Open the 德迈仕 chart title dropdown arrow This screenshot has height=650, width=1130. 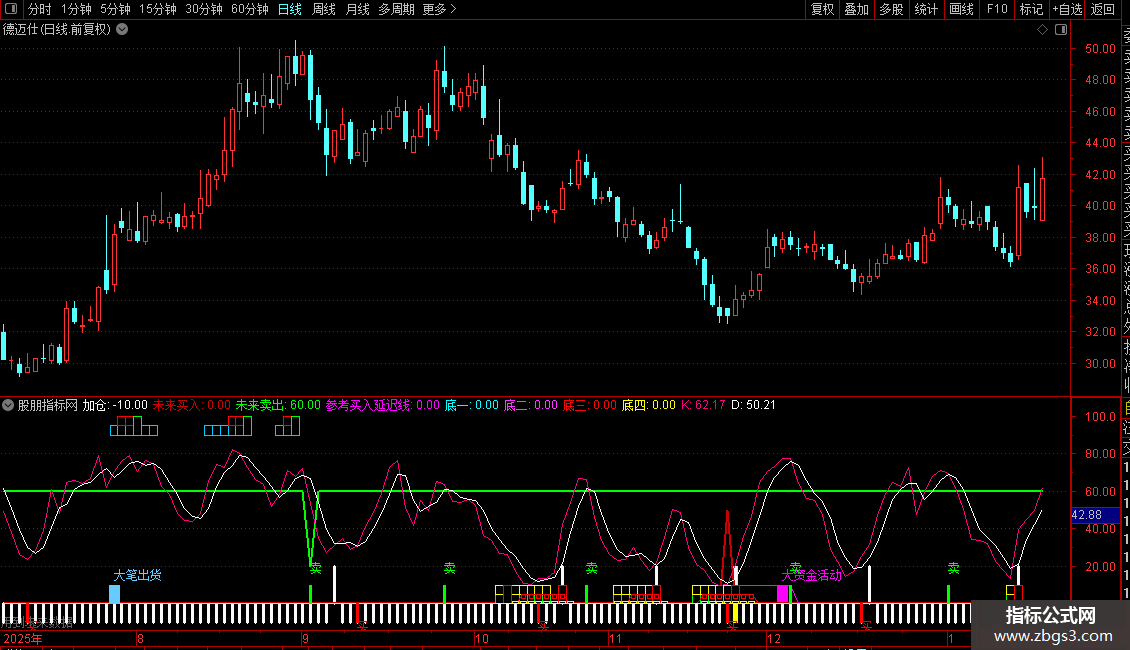pos(122,29)
